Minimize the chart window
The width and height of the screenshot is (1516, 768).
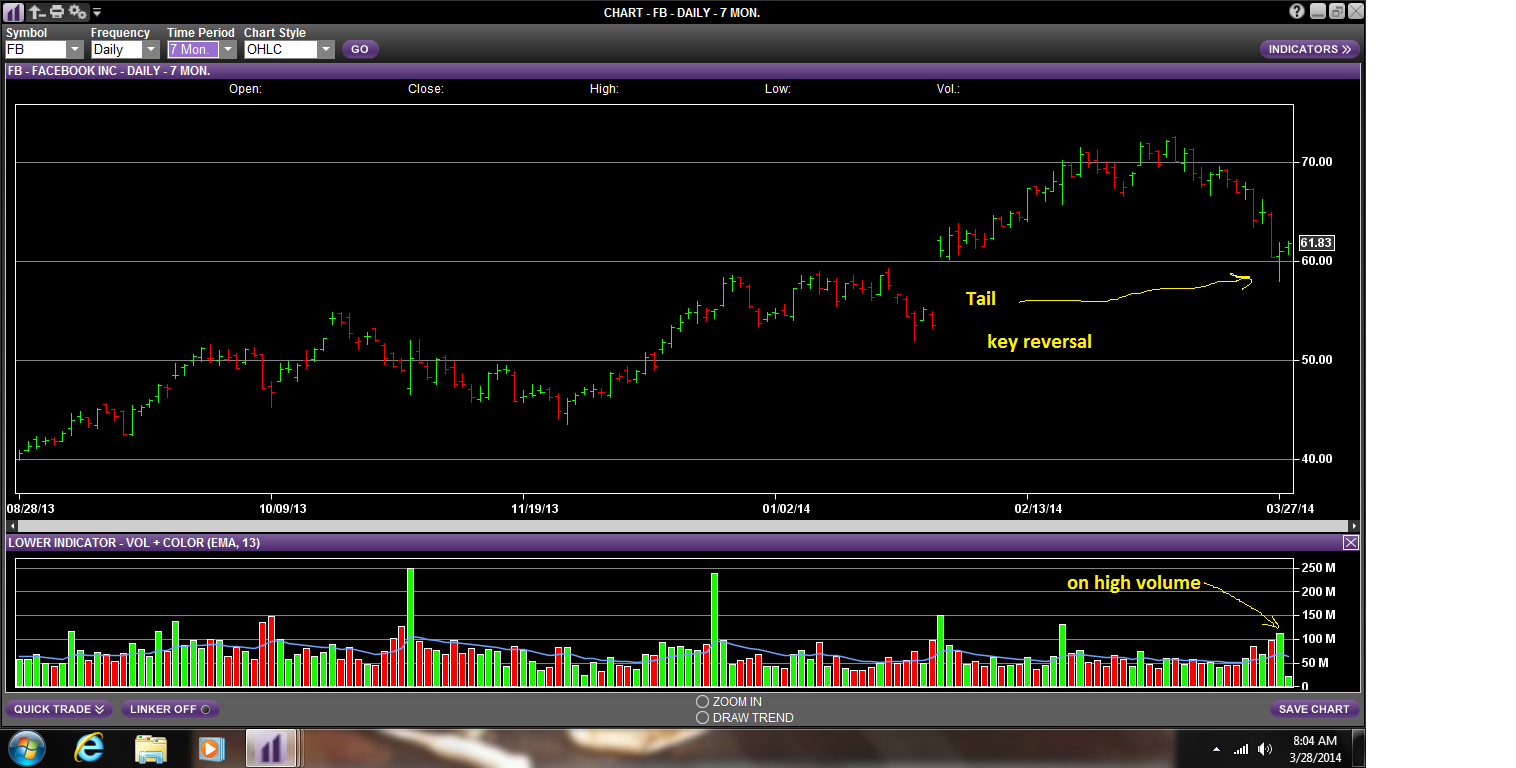point(1318,12)
